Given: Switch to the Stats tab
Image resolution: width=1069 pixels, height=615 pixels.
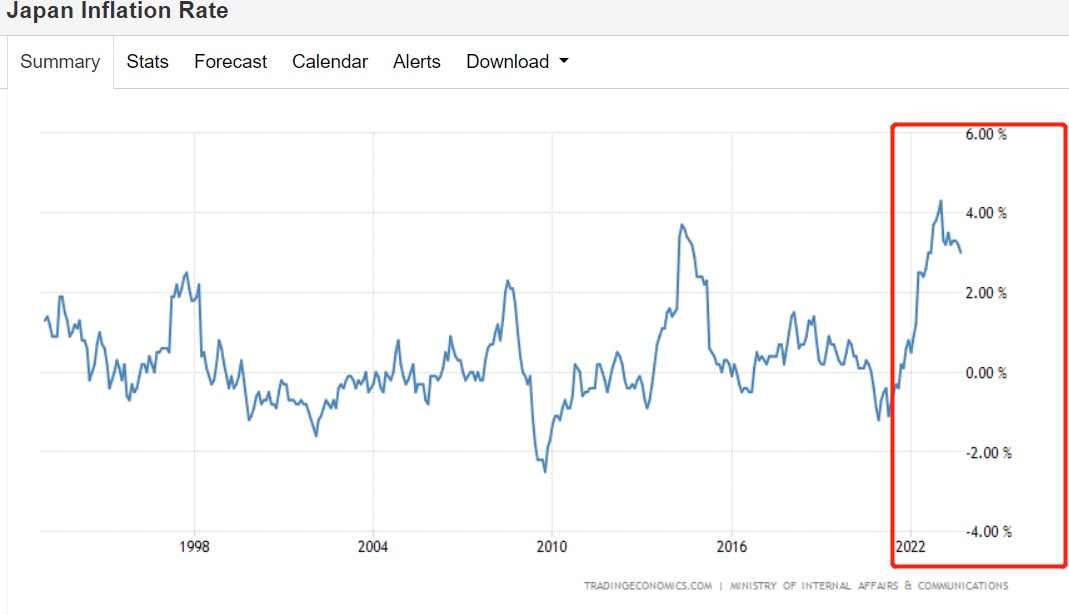Looking at the screenshot, I should point(147,62).
